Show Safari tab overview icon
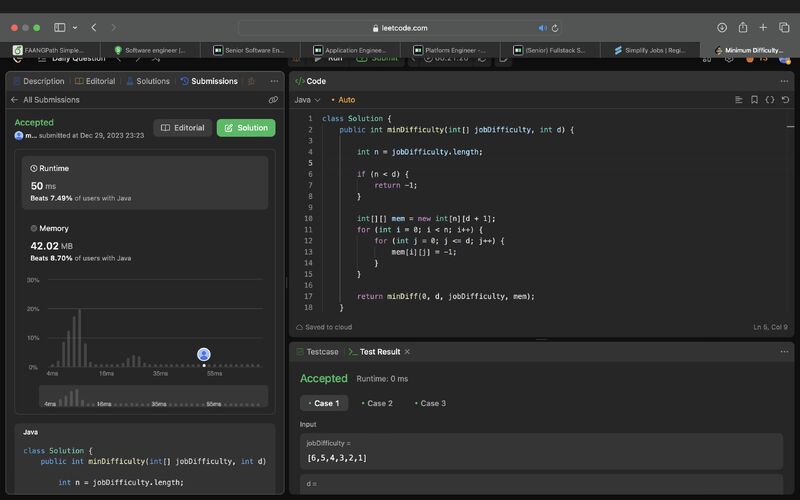800x500 pixels. pyautogui.click(x=784, y=28)
